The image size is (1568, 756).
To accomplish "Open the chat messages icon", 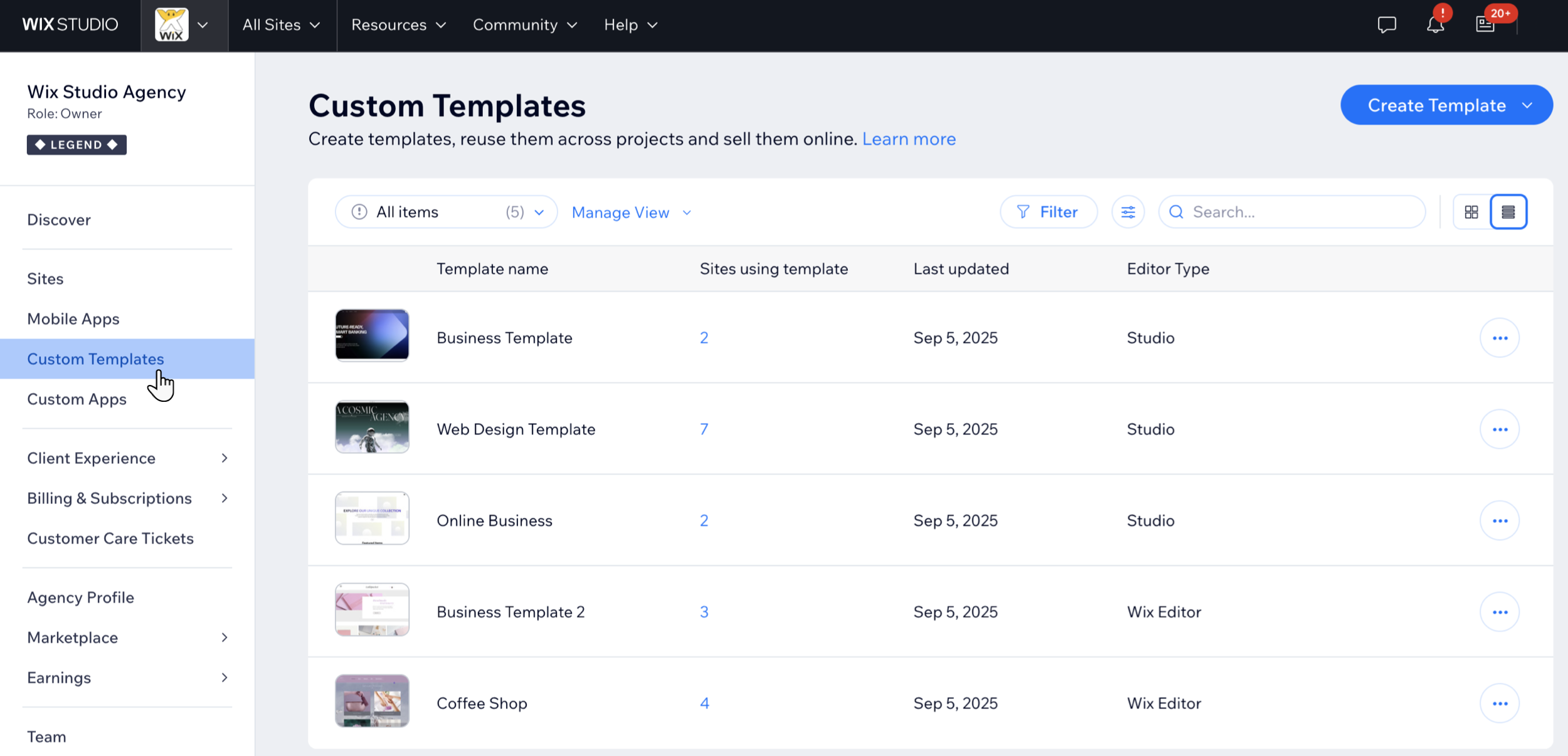I will [x=1387, y=24].
